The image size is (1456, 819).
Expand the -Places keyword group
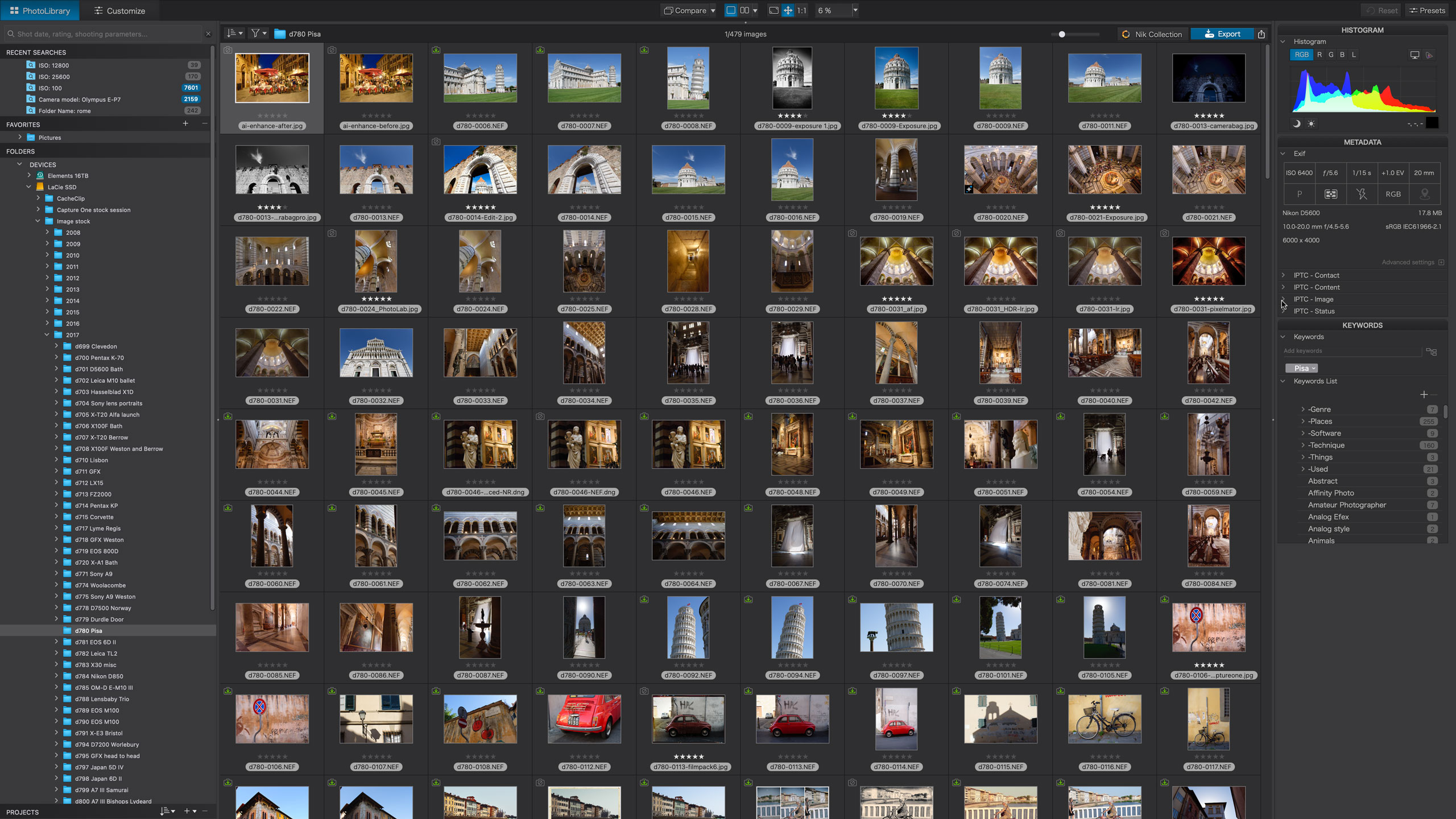[x=1303, y=421]
